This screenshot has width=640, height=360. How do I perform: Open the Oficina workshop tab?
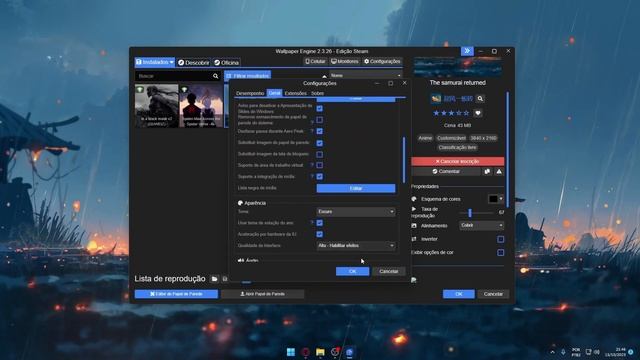(x=227, y=62)
